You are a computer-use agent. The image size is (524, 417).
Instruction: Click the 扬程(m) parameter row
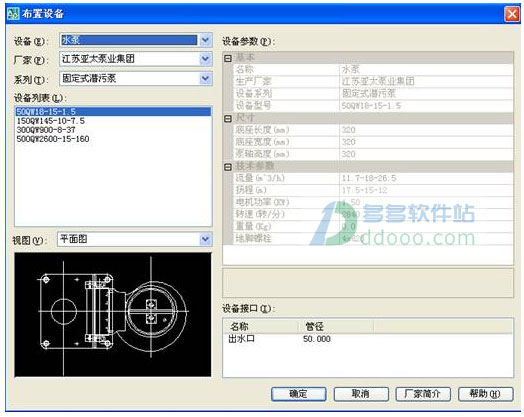pos(373,190)
